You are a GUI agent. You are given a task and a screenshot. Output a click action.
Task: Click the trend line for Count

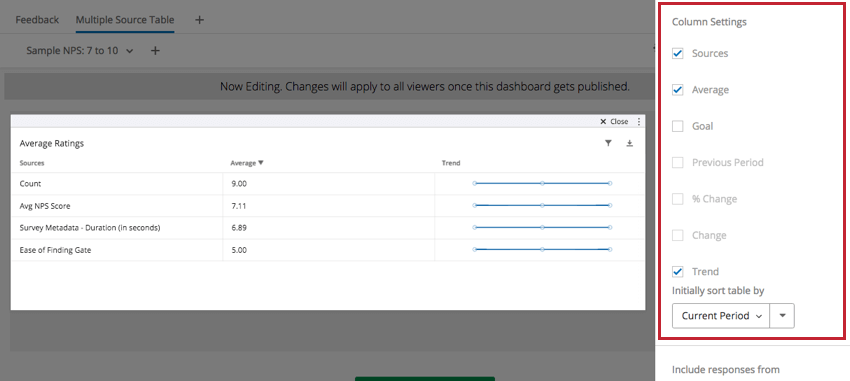tap(542, 184)
